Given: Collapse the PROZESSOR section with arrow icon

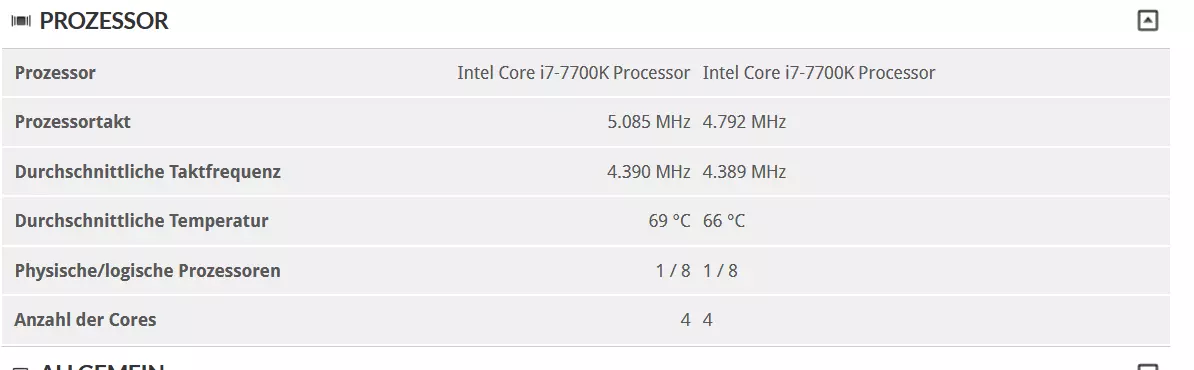Looking at the screenshot, I should 1147,21.
